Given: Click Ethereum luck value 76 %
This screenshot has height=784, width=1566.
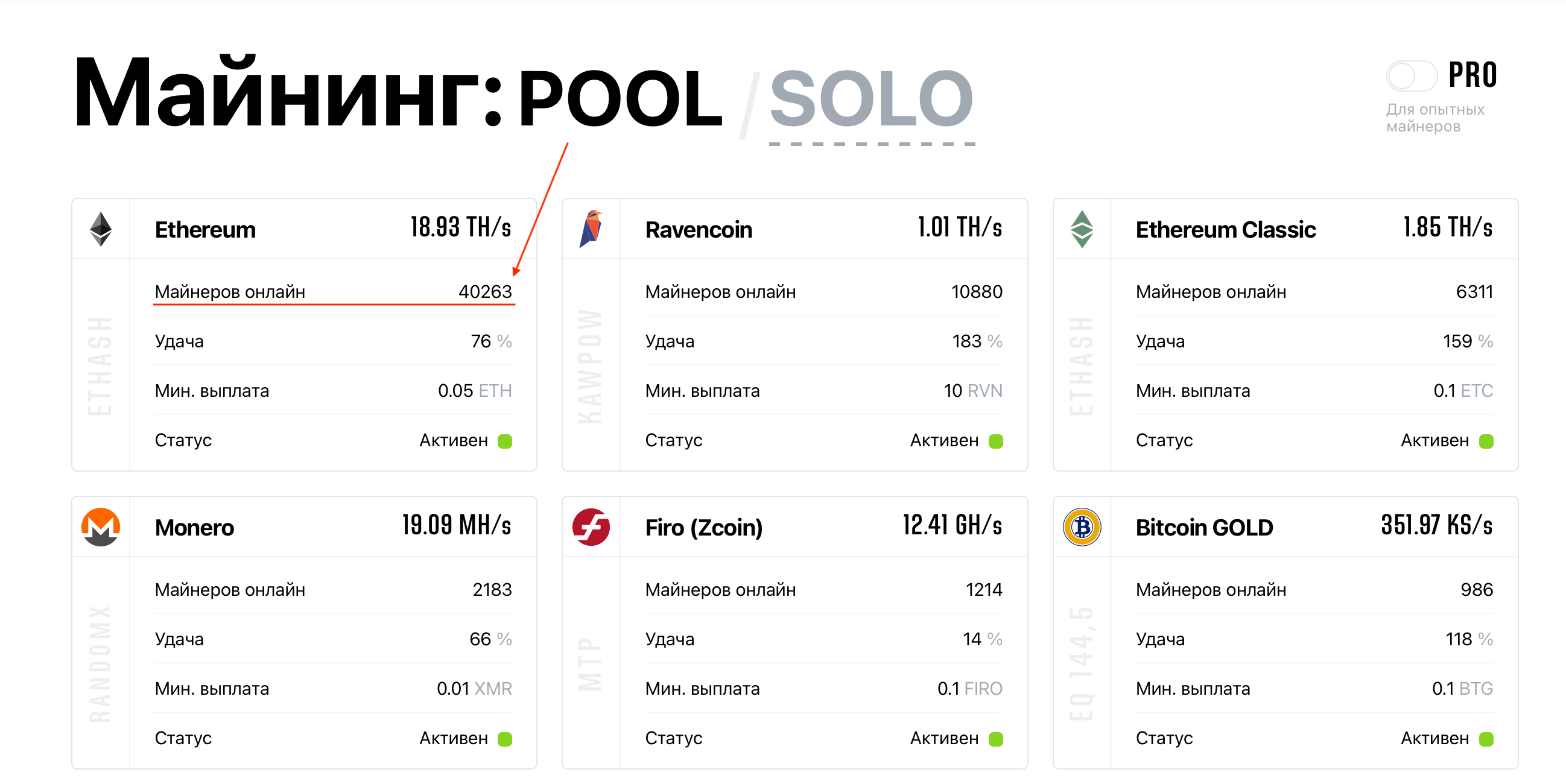Looking at the screenshot, I should pyautogui.click(x=491, y=341).
